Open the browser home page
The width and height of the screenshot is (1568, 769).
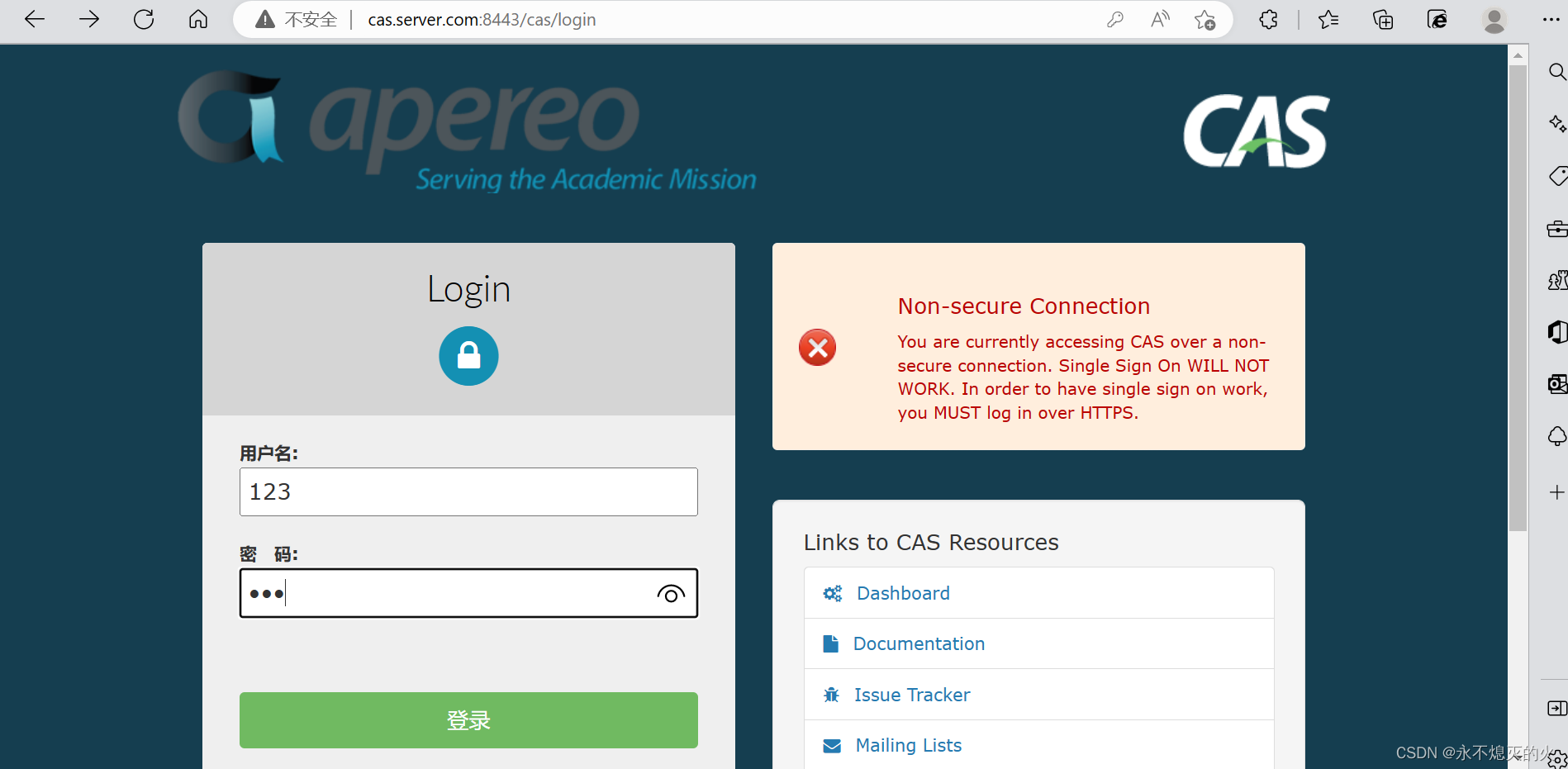[x=198, y=19]
